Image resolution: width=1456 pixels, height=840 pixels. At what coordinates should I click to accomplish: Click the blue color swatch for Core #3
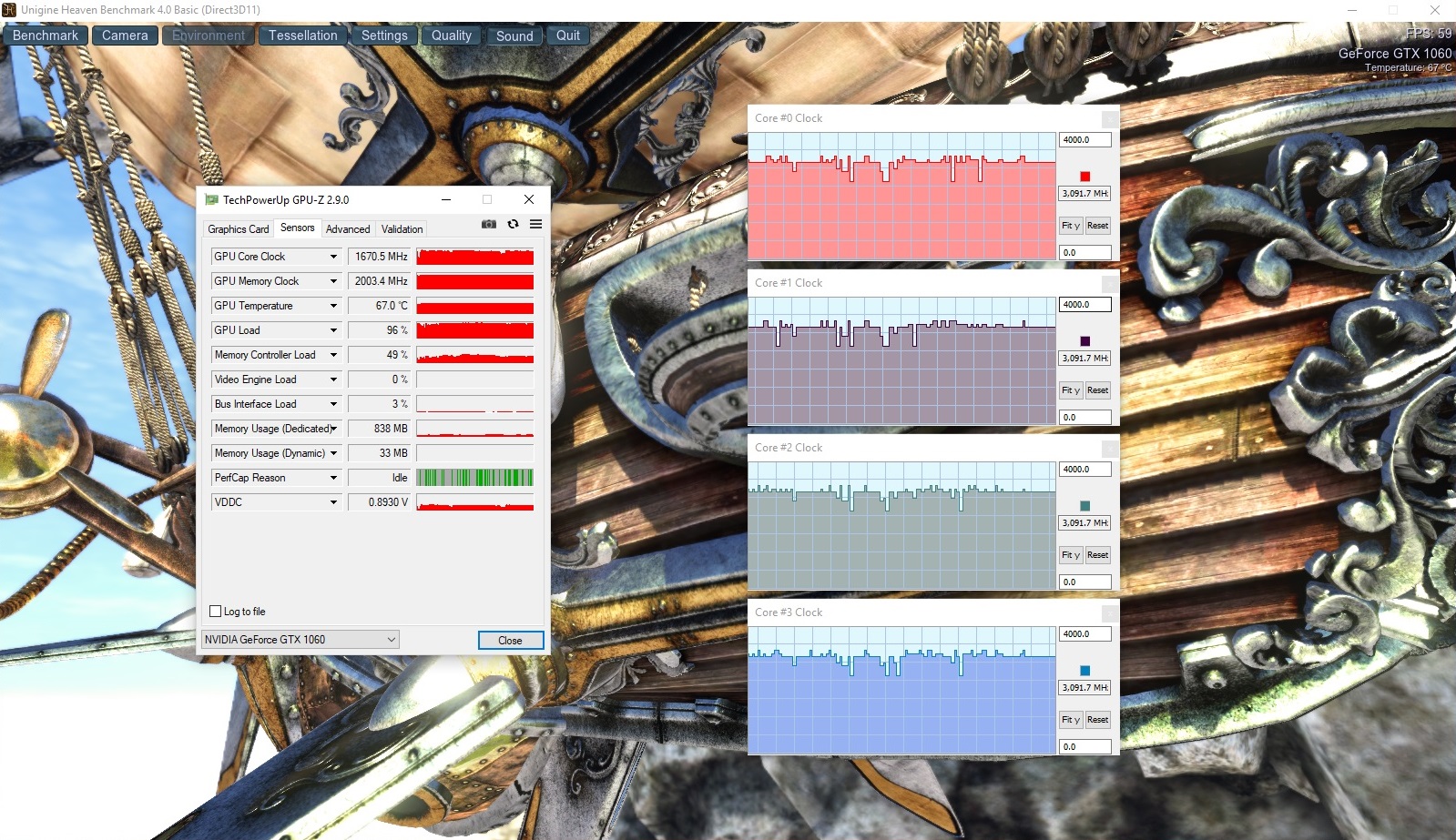pos(1085,671)
